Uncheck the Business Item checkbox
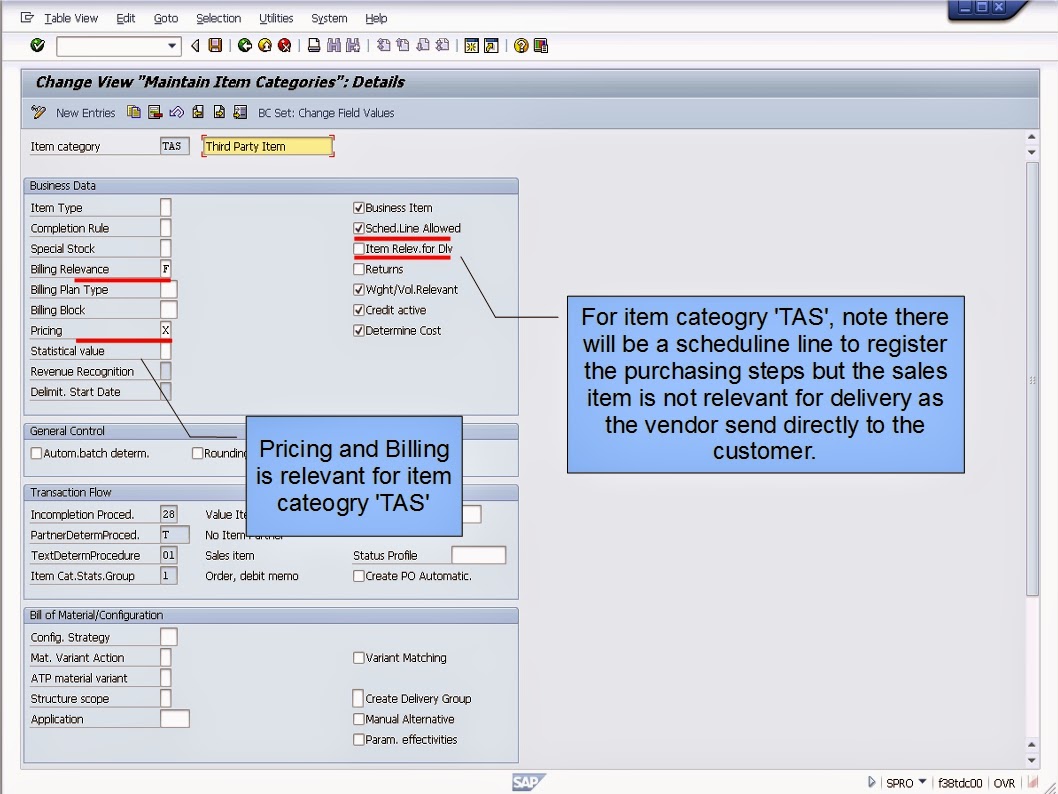Image resolution: width=1058 pixels, height=794 pixels. 357,208
